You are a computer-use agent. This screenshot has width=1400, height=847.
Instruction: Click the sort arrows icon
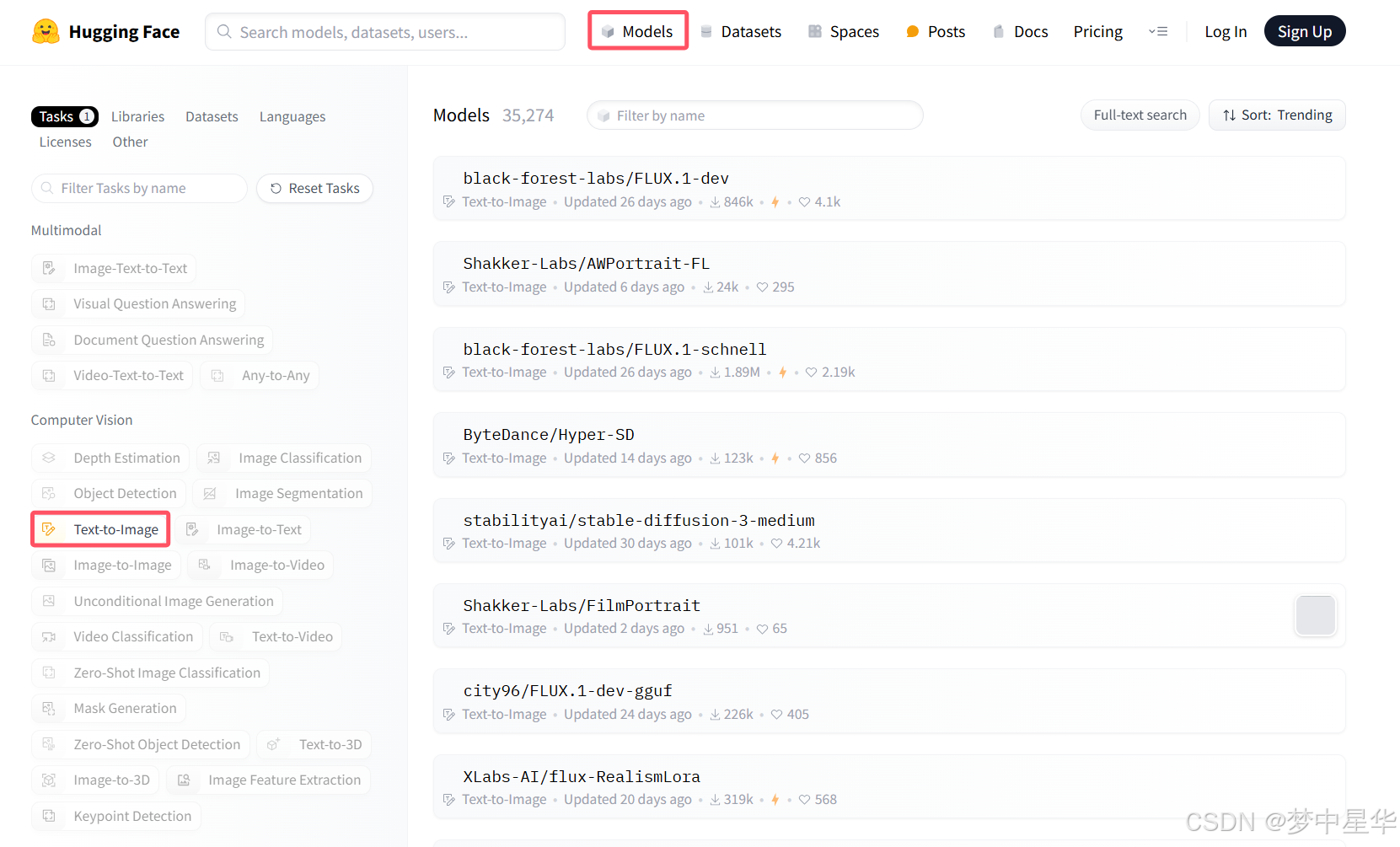coord(1230,115)
